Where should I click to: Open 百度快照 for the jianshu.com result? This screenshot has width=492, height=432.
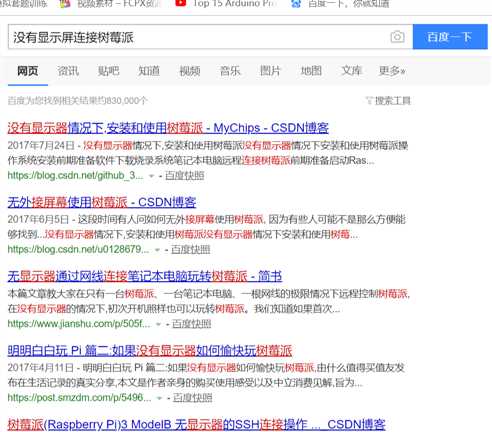[192, 324]
